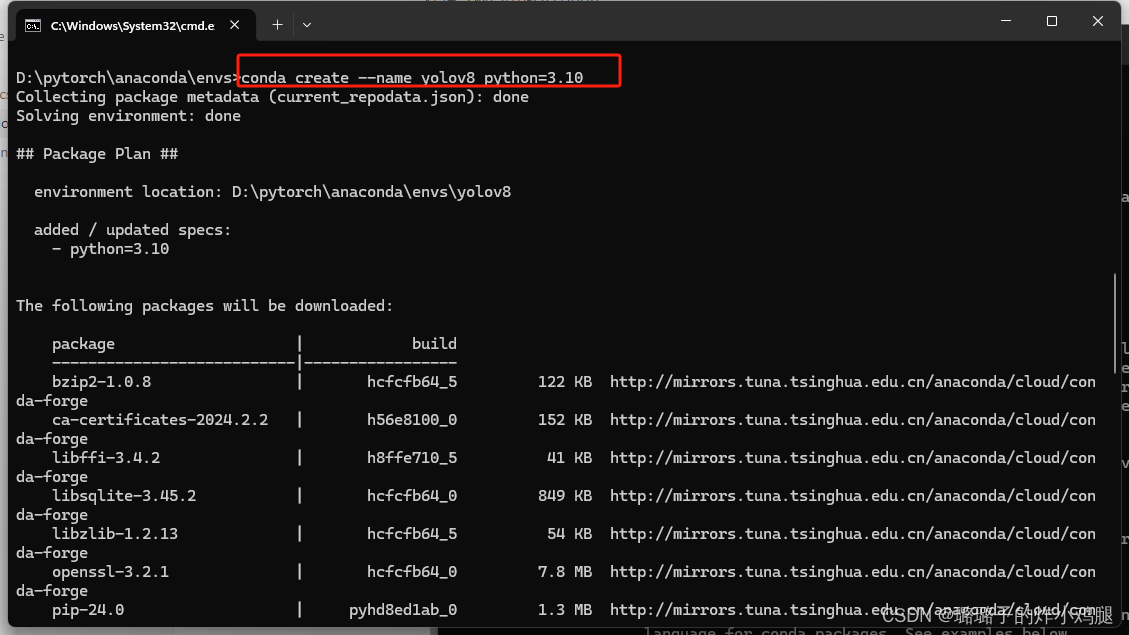Click the 'bzip2-1.0.8' package name
Image resolution: width=1129 pixels, height=635 pixels.
click(102, 382)
